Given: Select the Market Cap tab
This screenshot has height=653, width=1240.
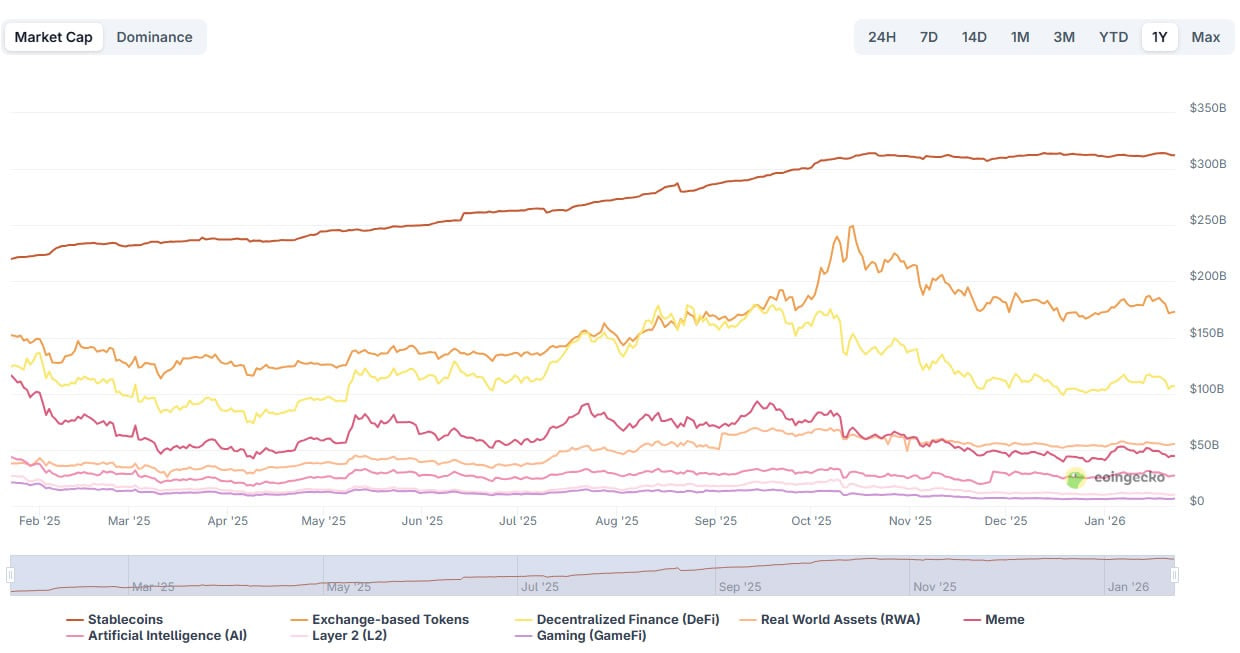Looking at the screenshot, I should pyautogui.click(x=54, y=36).
